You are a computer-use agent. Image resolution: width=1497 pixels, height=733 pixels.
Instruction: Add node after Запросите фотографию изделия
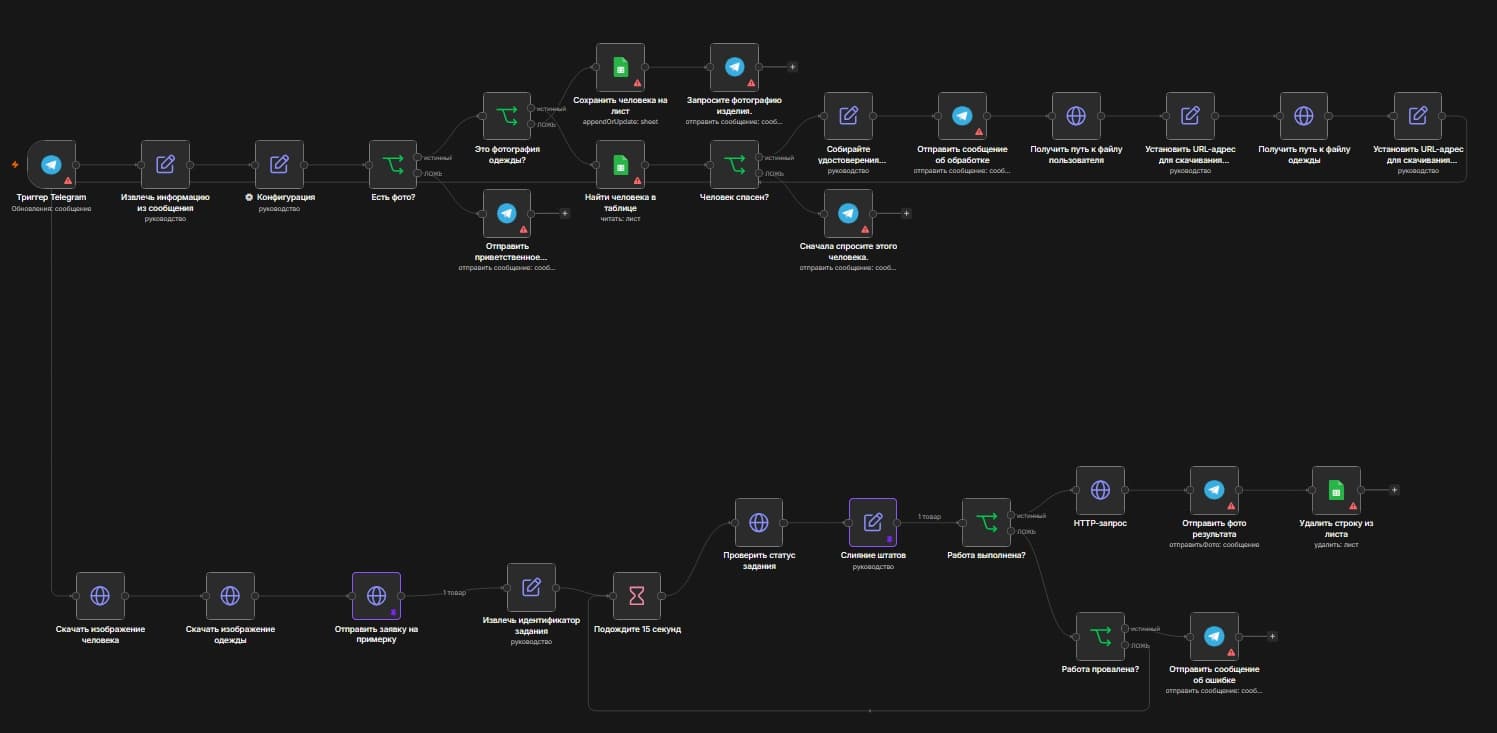pos(792,67)
